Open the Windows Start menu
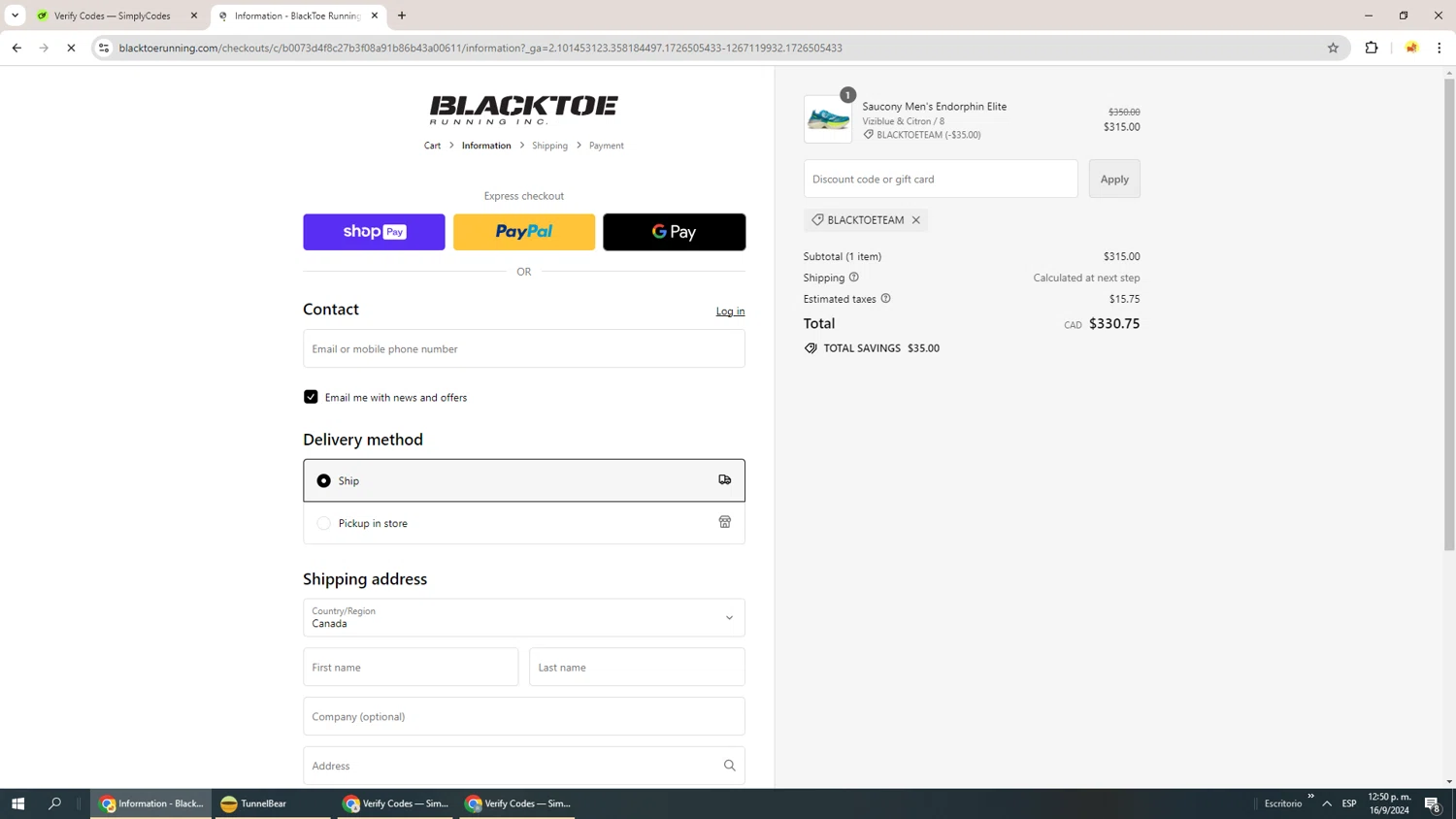 (x=17, y=803)
